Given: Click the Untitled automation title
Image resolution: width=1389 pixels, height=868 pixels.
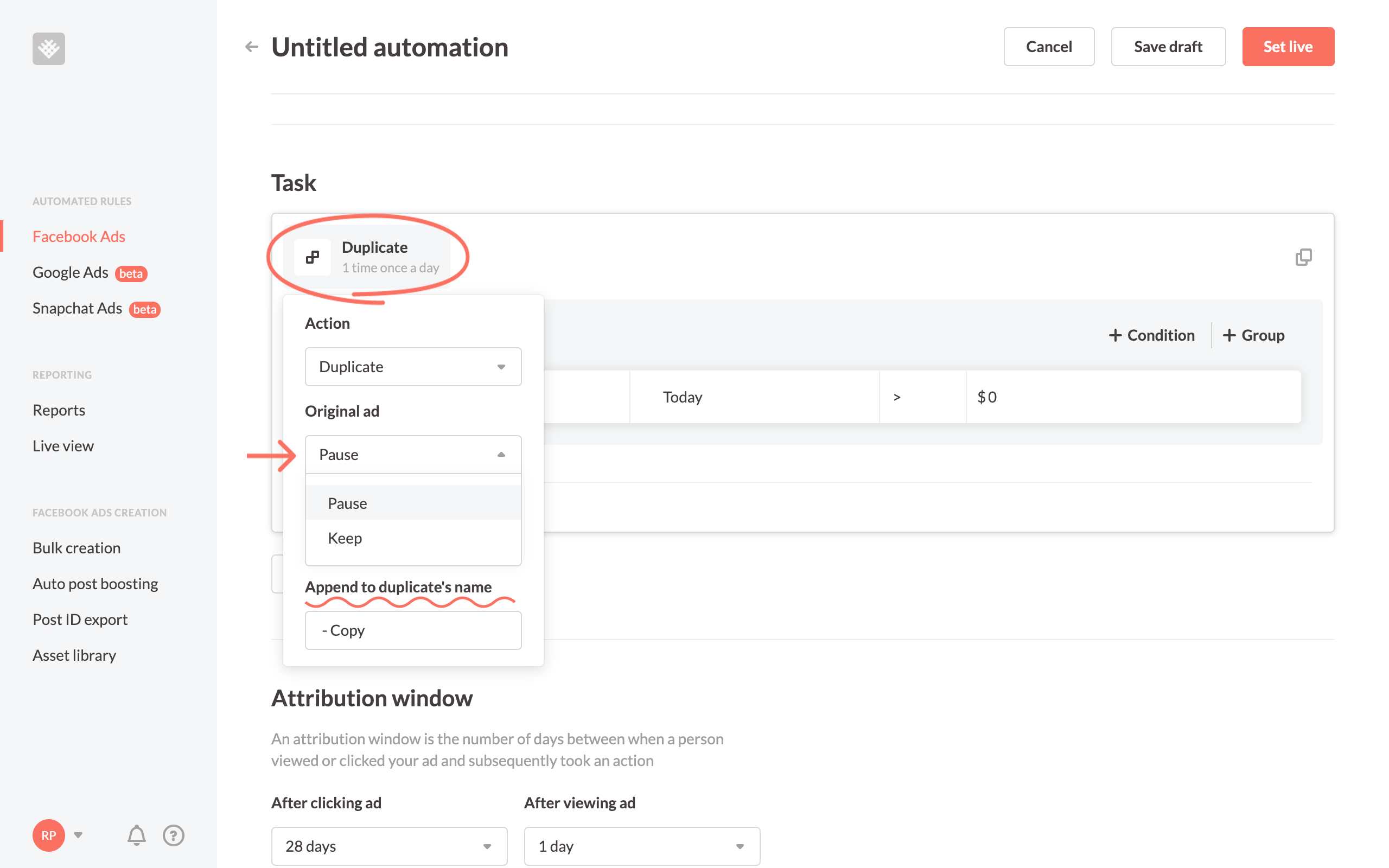Looking at the screenshot, I should coord(390,47).
